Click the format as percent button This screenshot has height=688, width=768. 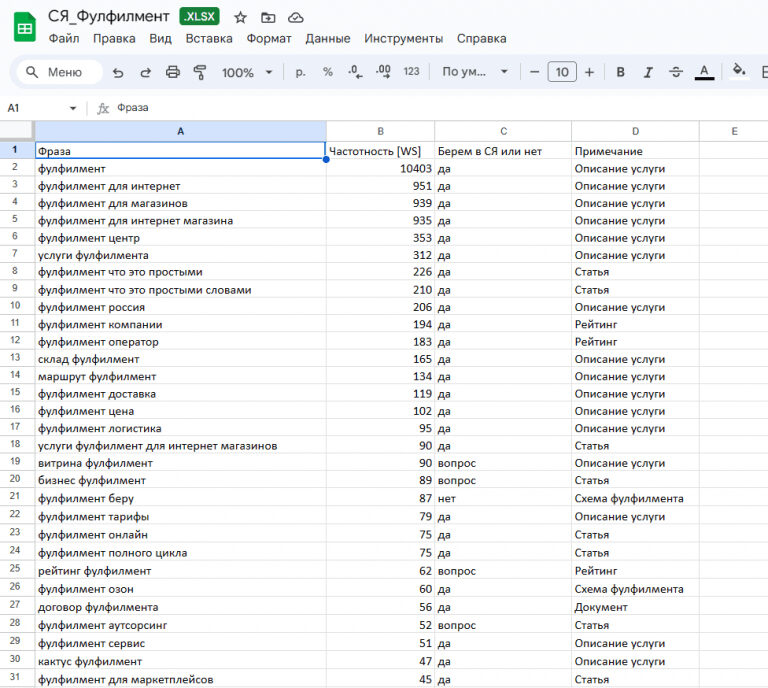[327, 72]
